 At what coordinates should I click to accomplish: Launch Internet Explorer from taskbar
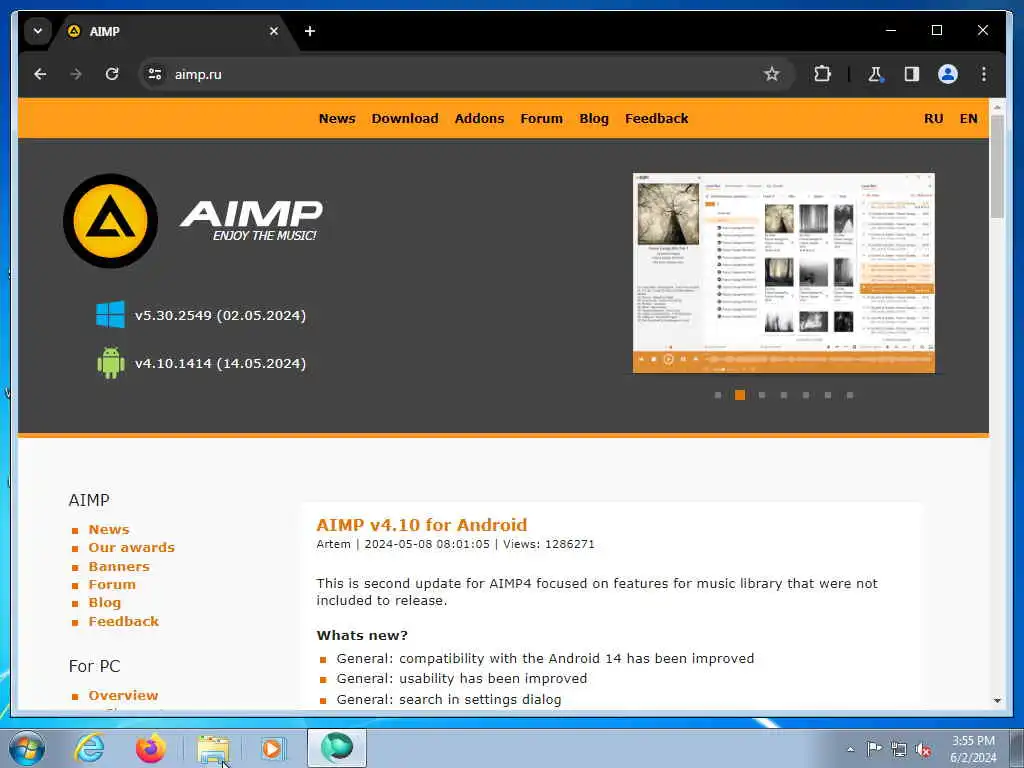[x=89, y=748]
